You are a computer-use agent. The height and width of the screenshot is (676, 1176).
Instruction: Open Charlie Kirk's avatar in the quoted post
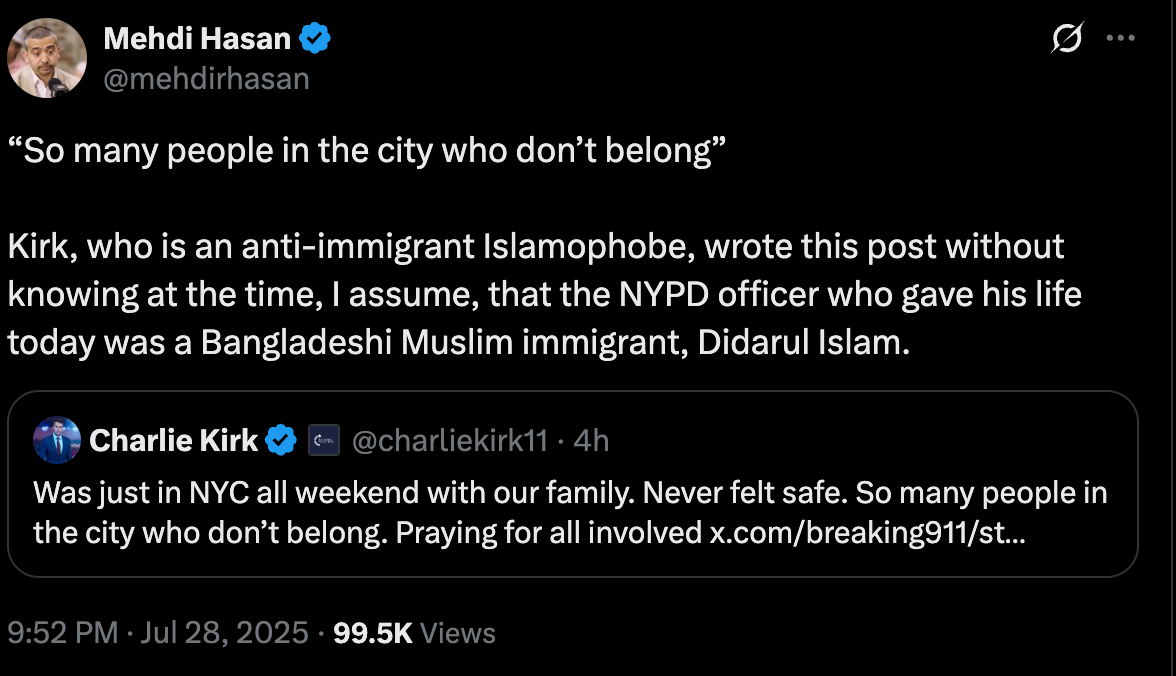coord(58,440)
